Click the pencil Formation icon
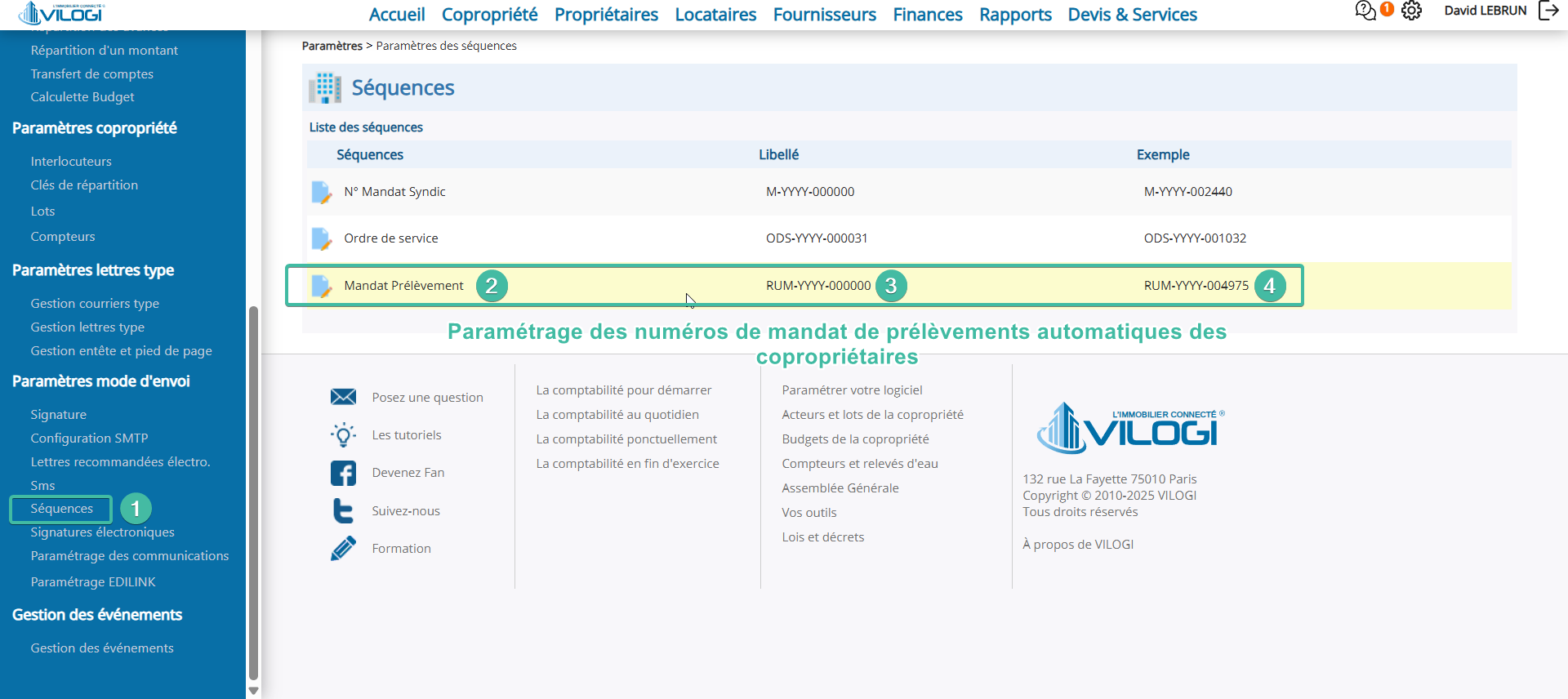 343,548
